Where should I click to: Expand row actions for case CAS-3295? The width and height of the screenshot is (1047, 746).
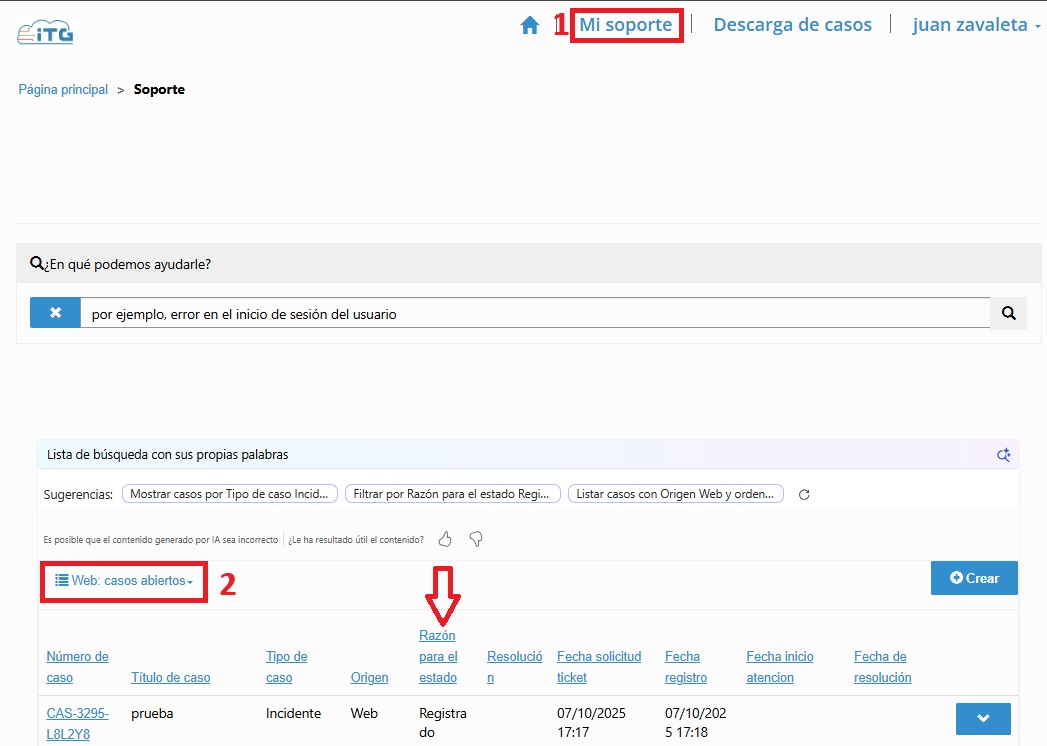coord(982,718)
